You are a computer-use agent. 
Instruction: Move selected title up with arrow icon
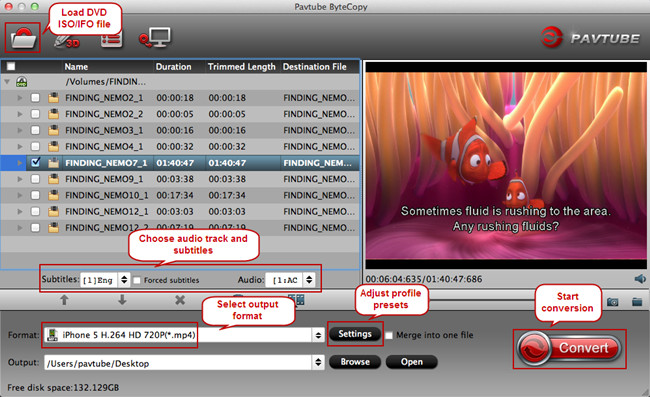point(64,300)
